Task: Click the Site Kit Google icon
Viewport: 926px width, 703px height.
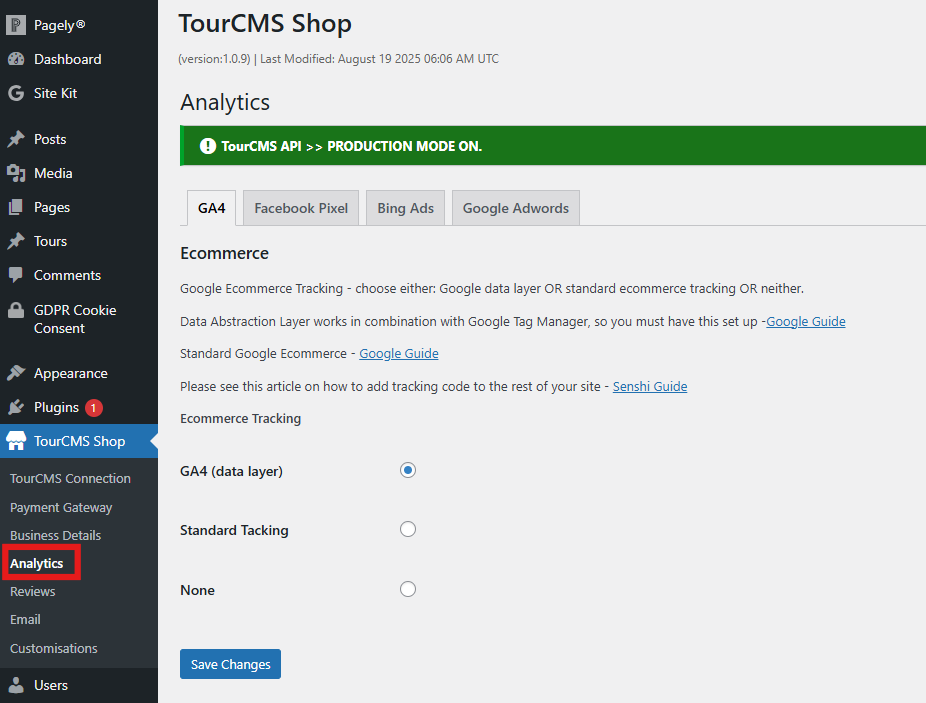Action: point(16,93)
